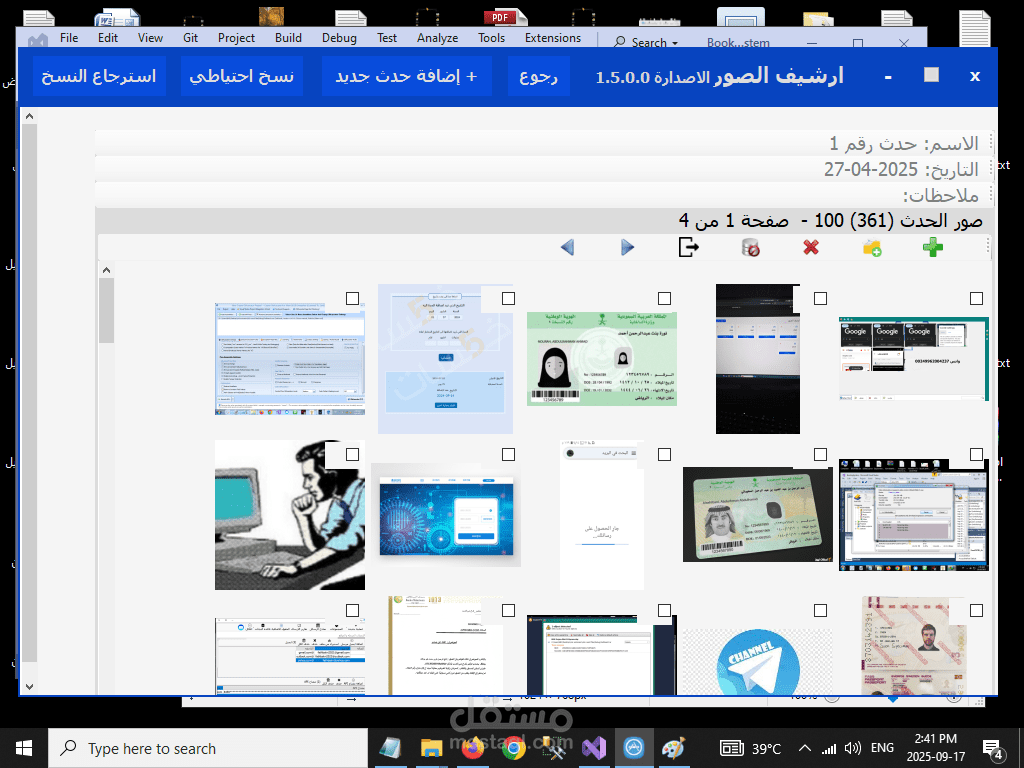Screen dimensions: 1024x768
Task: Go to previous page with left blue arrow
Action: click(567, 248)
